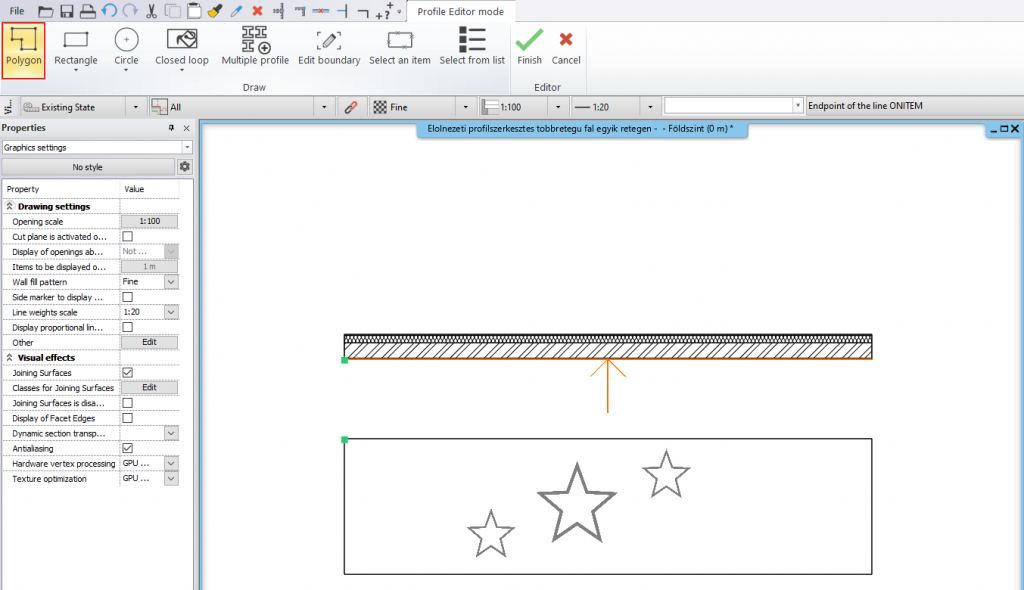Collapse the Drawing settings section

pyautogui.click(x=10, y=206)
